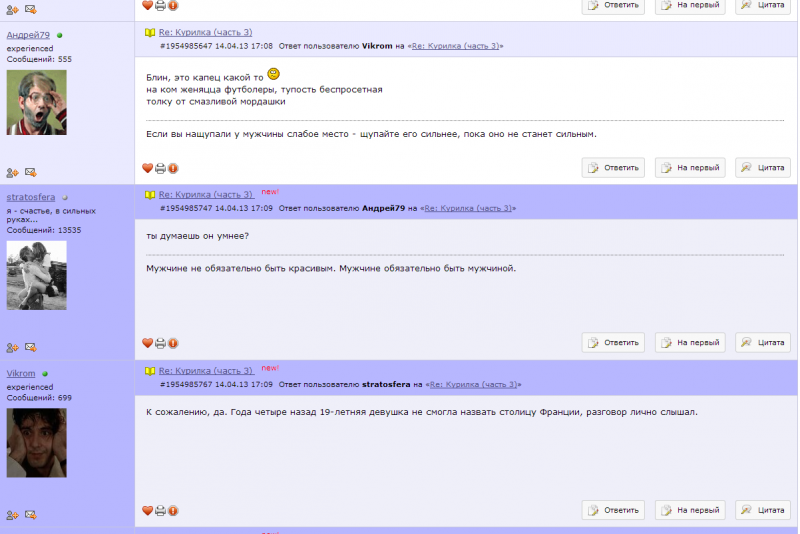Send private message to Vikrom envelope icon
800x534 pixels.
[31, 515]
